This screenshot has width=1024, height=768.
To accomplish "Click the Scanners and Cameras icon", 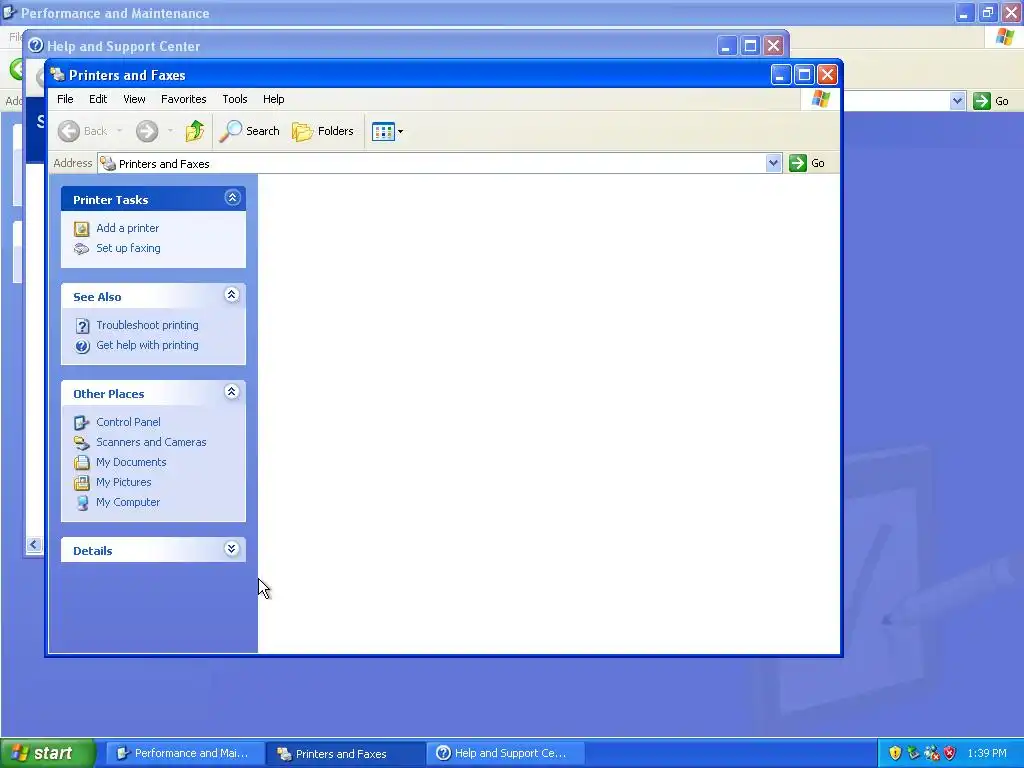I will 82,443.
